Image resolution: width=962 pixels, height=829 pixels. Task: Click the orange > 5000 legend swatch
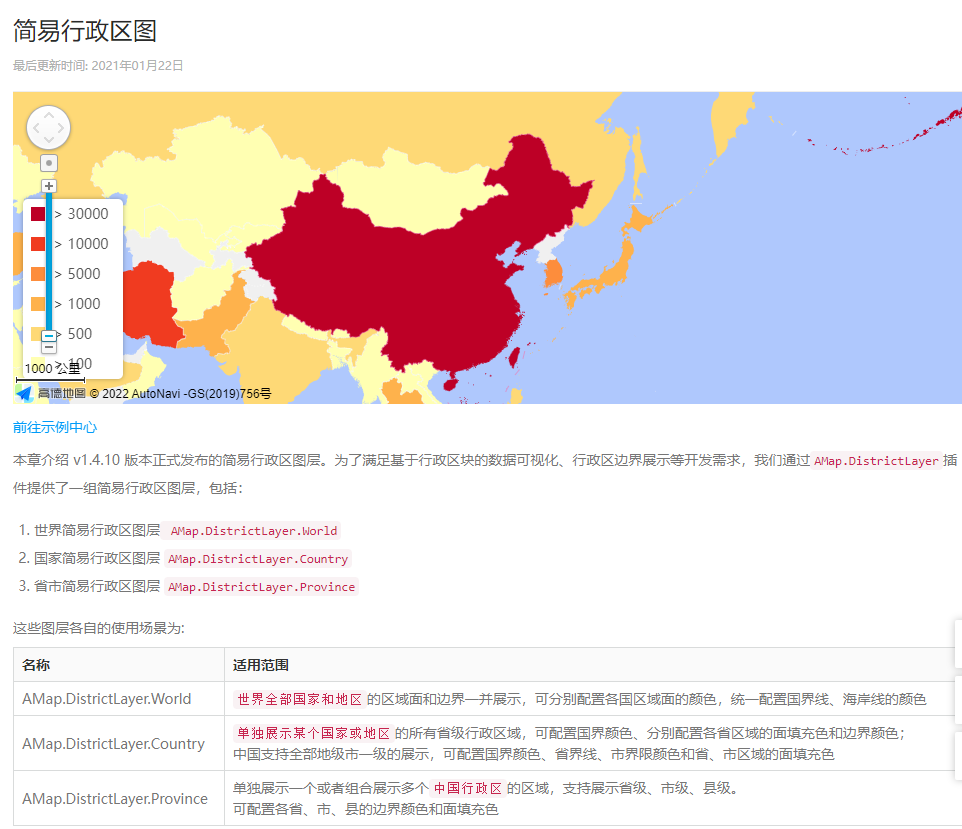pos(38,274)
